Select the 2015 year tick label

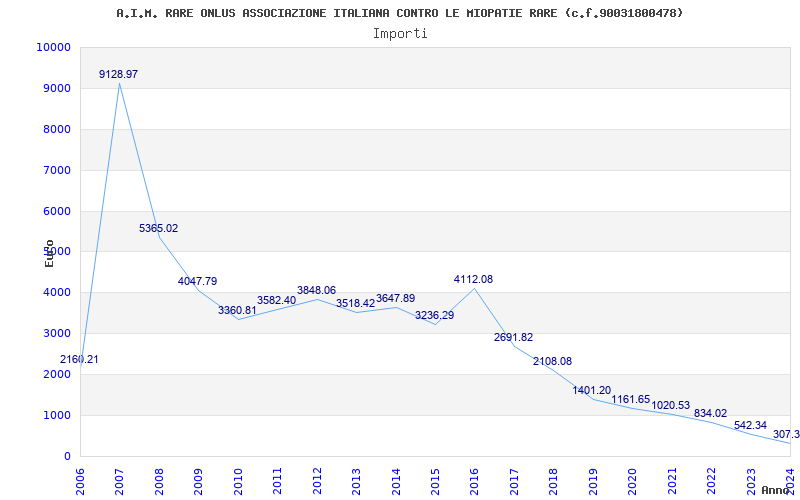pyautogui.click(x=435, y=481)
